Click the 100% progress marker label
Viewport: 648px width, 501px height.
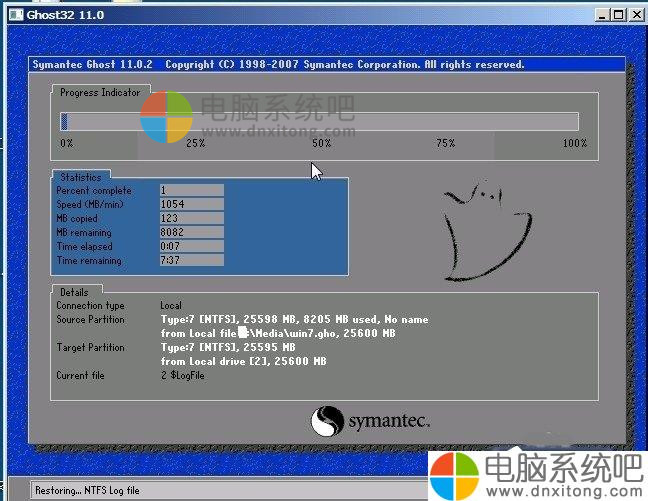tap(574, 143)
